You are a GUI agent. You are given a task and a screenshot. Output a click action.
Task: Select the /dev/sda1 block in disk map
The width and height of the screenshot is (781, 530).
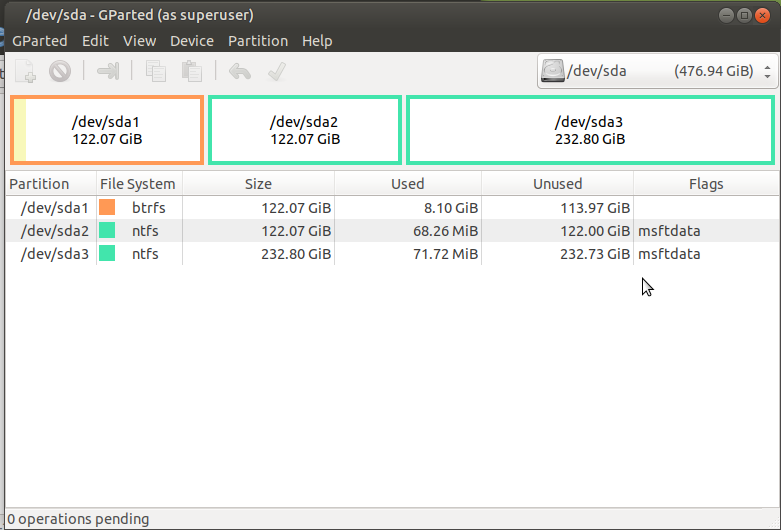[x=107, y=130]
